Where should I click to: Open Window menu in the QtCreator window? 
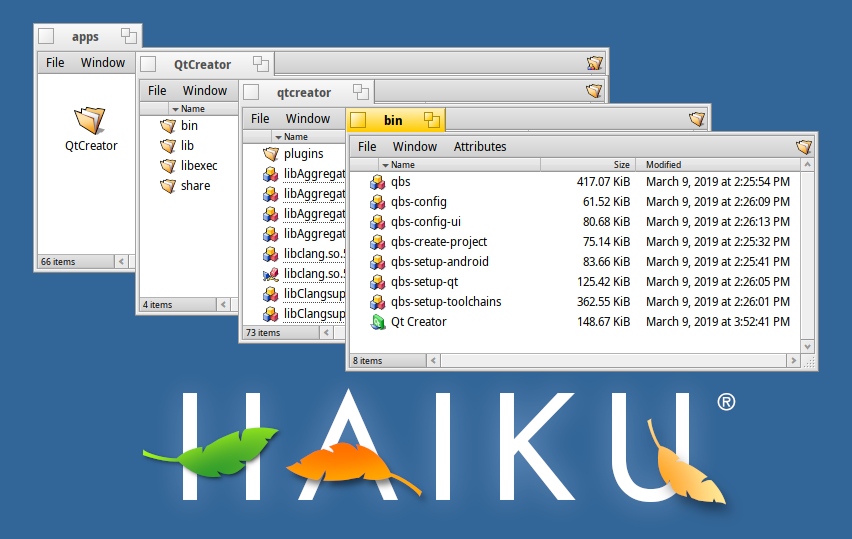tap(205, 91)
